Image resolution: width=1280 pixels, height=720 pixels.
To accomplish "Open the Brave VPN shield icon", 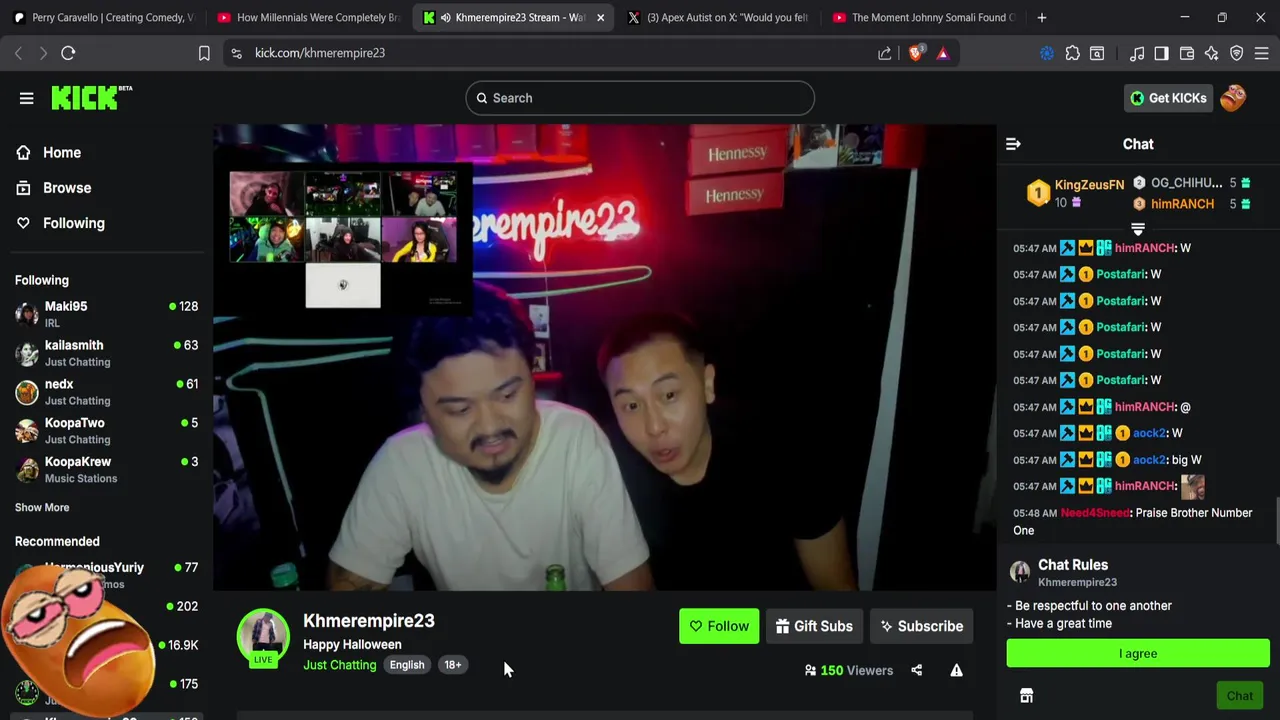I will 1236,53.
